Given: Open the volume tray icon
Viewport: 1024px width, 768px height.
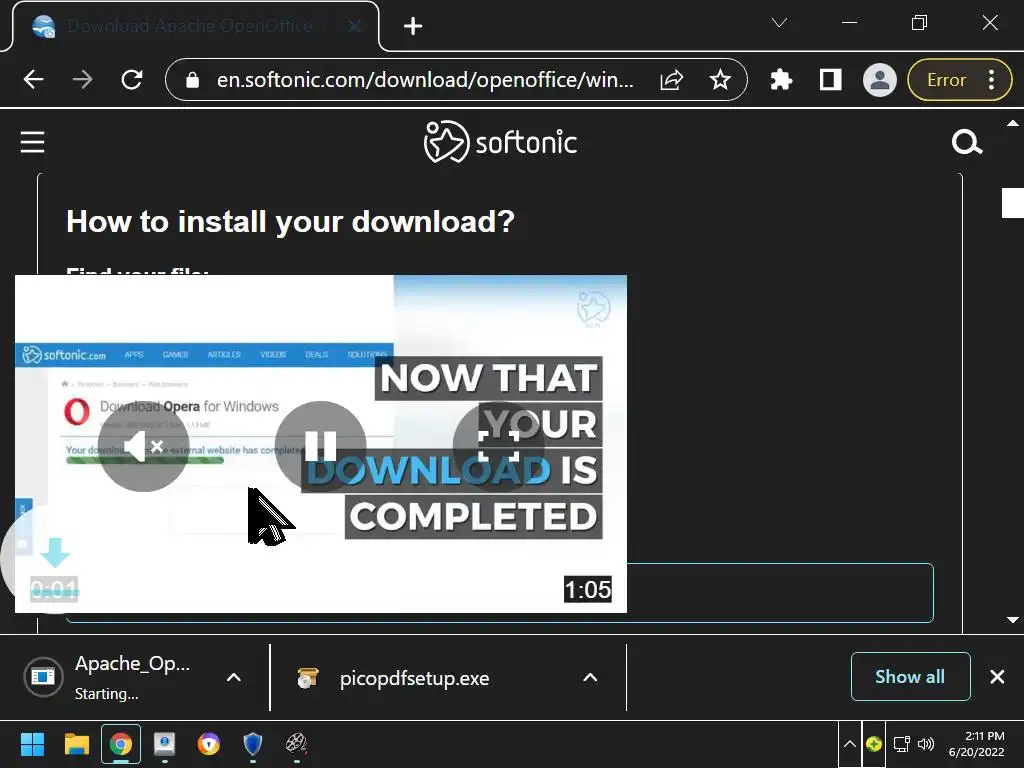Looking at the screenshot, I should click(x=926, y=744).
